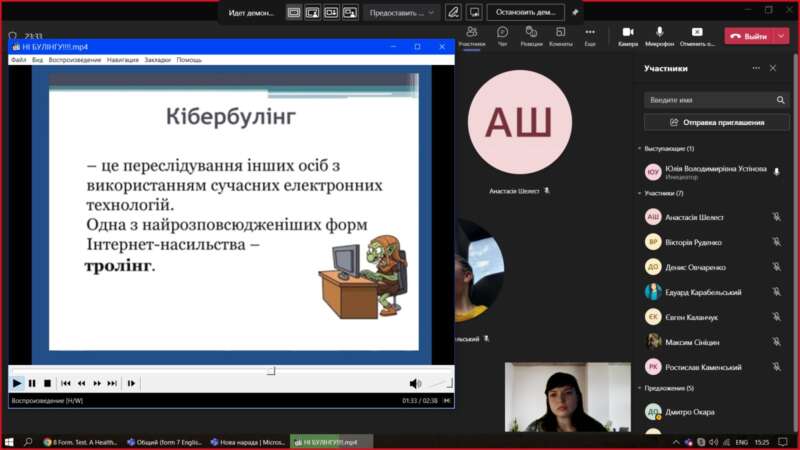Click the 'Отправка приглашения' button

[x=716, y=122]
